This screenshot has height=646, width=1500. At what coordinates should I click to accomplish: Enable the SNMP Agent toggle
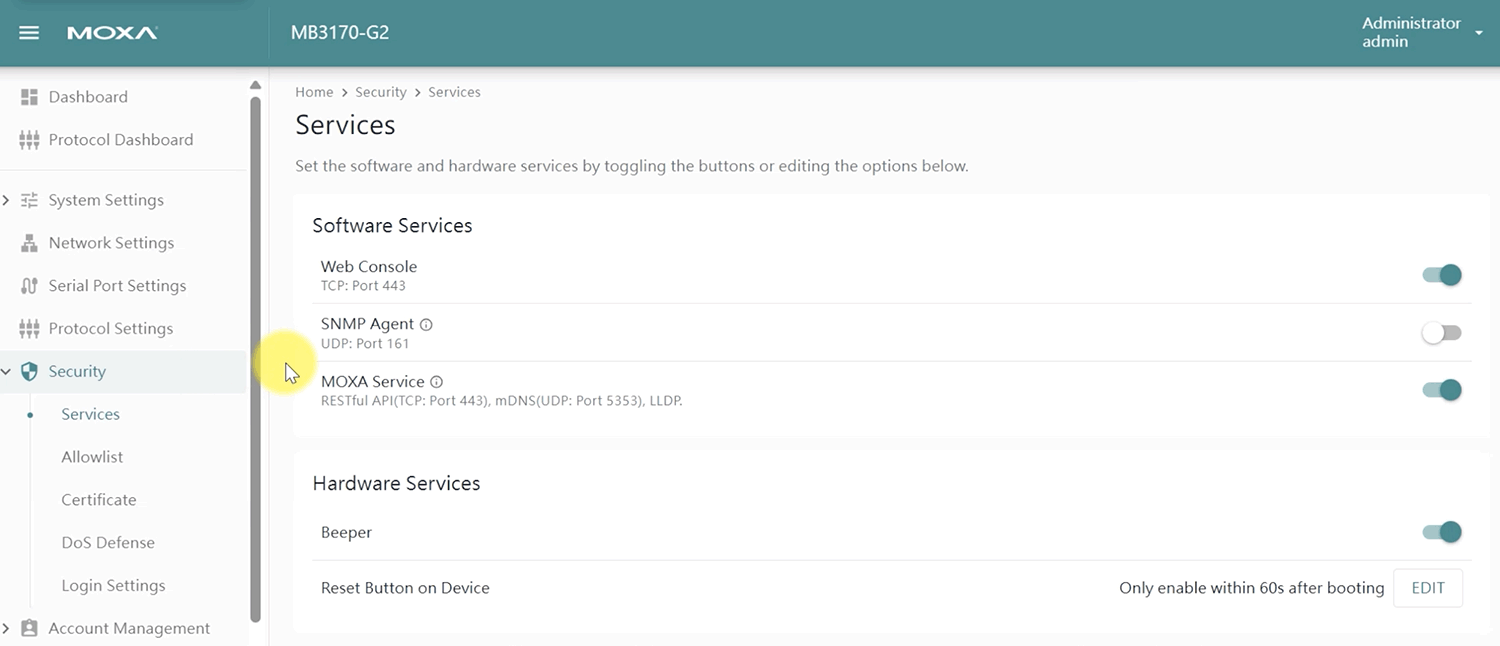coord(1442,333)
